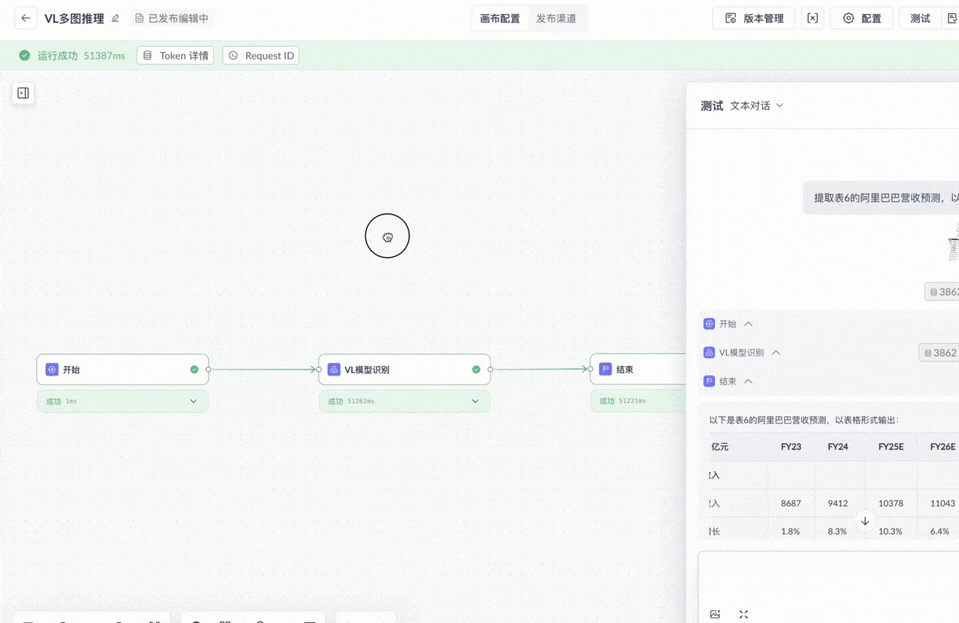Click the 1.8% table cell
The image size is (959, 623).
(x=790, y=531)
